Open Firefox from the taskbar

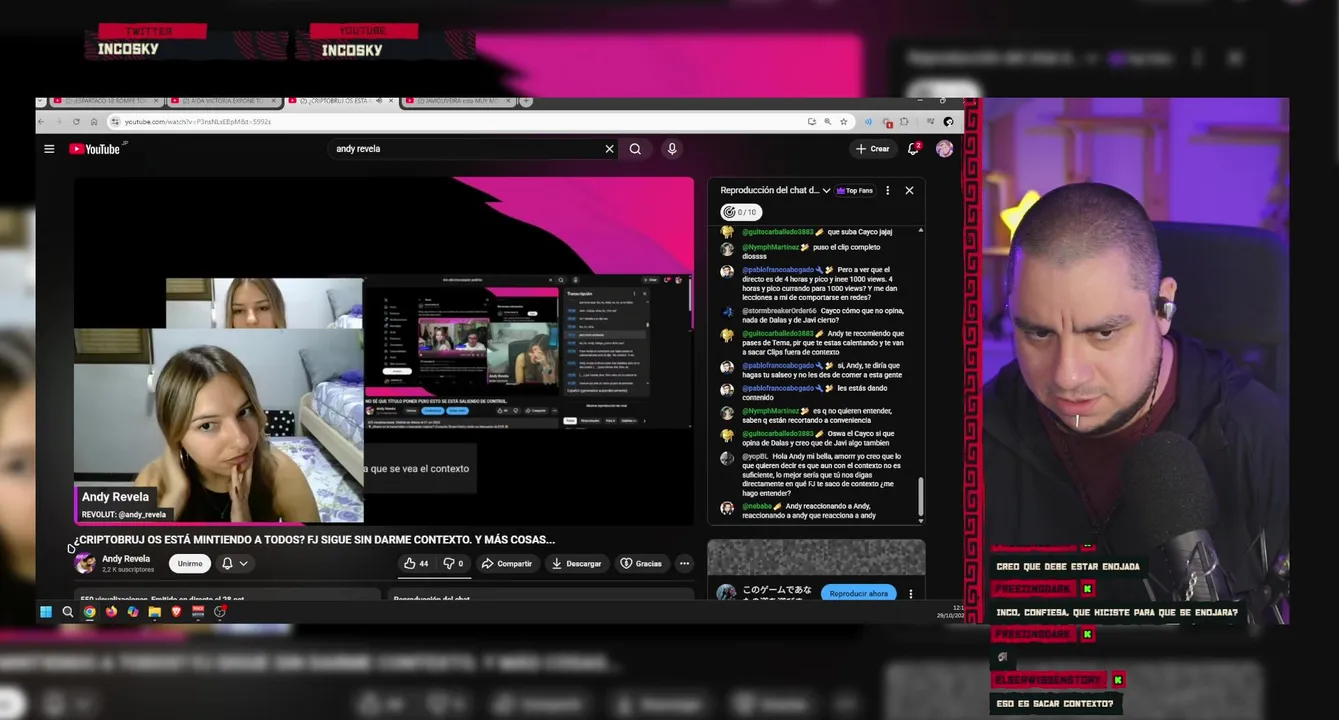point(111,612)
